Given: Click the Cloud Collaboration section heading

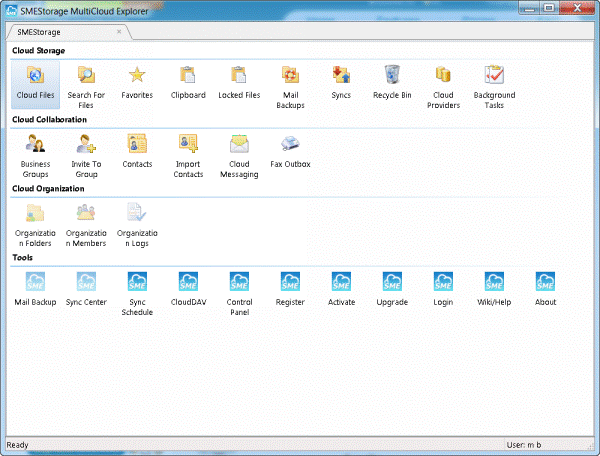Looking at the screenshot, I should [49, 119].
